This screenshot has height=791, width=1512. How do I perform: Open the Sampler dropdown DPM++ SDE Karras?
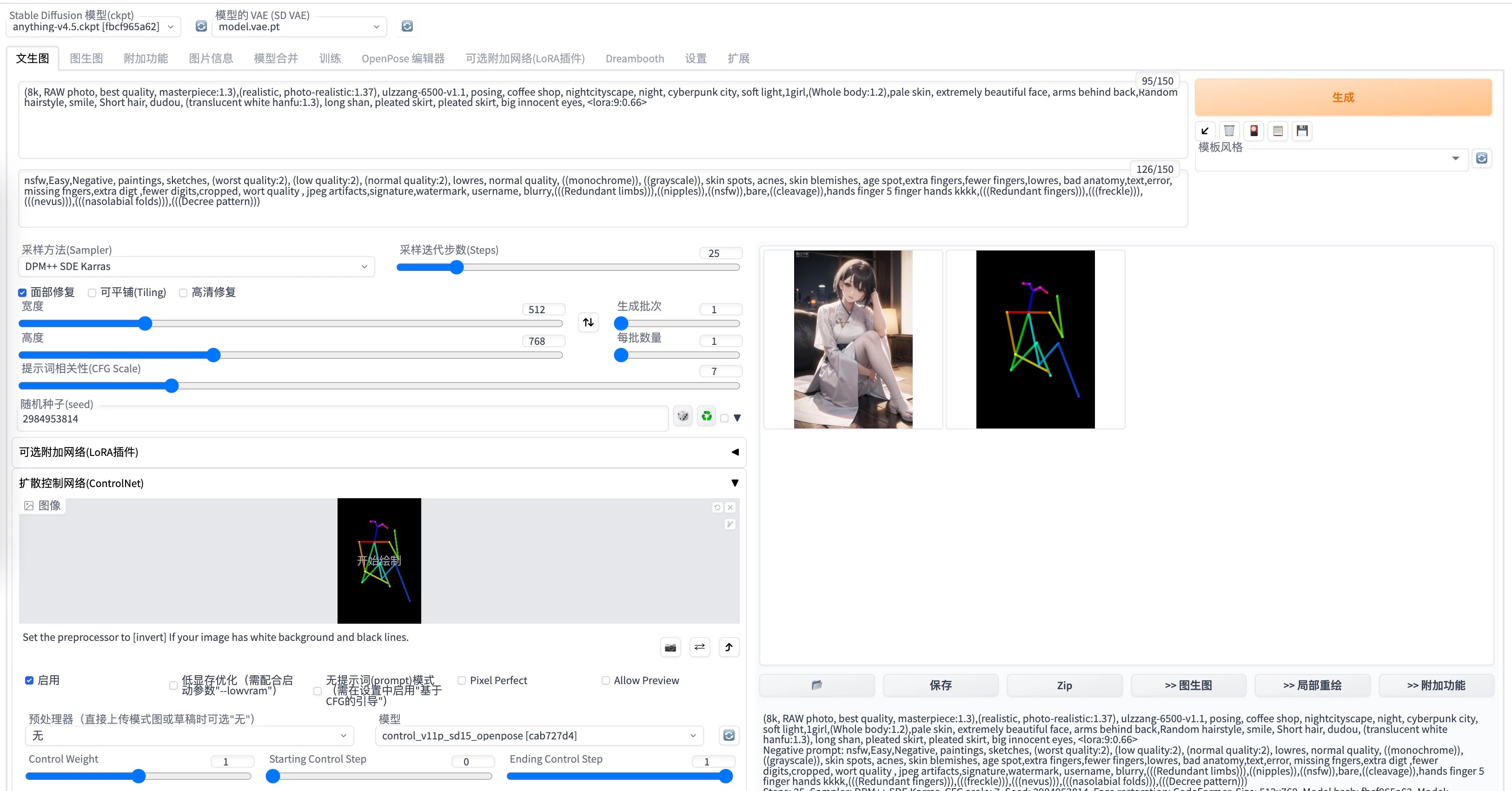[196, 266]
